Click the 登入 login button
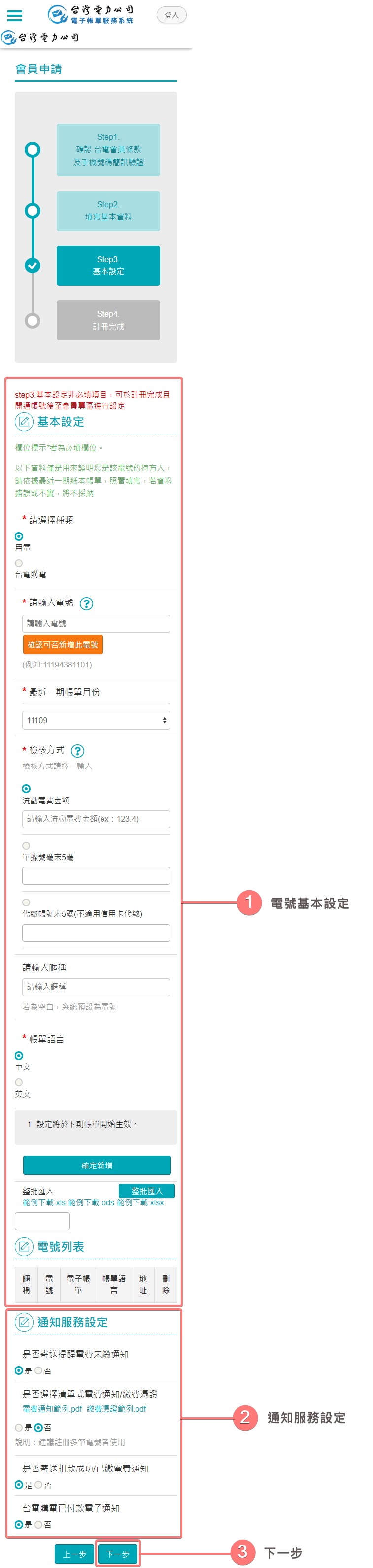This screenshot has width=373, height=1568. click(171, 15)
